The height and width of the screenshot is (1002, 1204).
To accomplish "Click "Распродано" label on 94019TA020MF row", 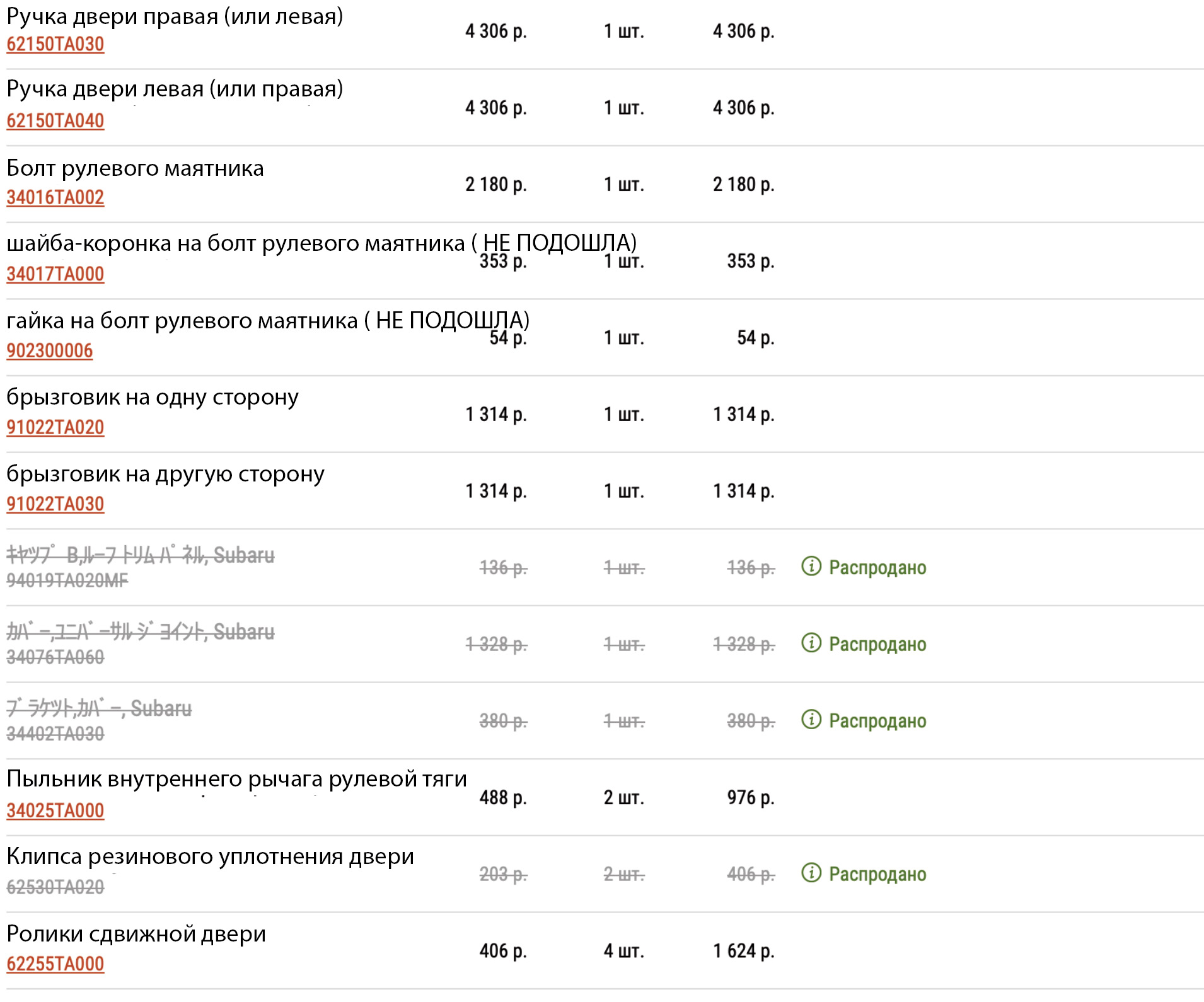I will [877, 568].
